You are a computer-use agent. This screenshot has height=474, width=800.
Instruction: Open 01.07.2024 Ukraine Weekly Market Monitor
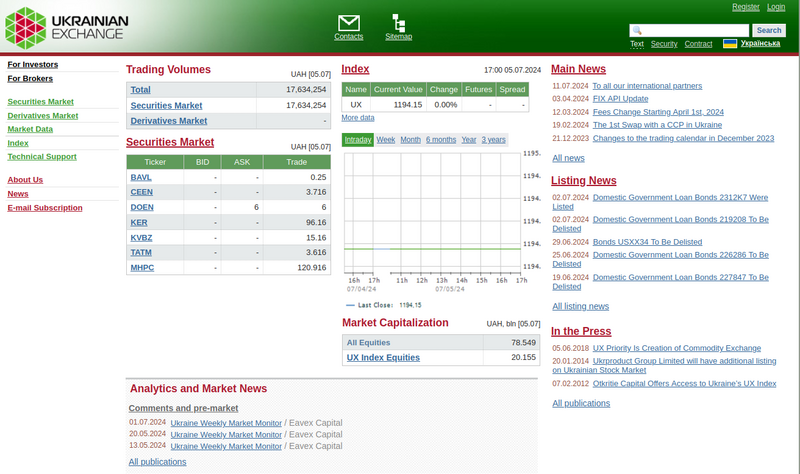(x=226, y=423)
